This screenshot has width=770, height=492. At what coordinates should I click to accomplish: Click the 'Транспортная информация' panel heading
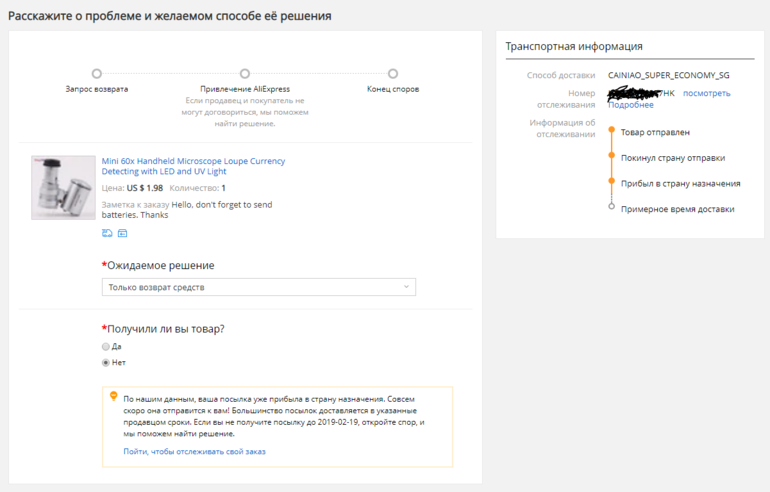574,46
